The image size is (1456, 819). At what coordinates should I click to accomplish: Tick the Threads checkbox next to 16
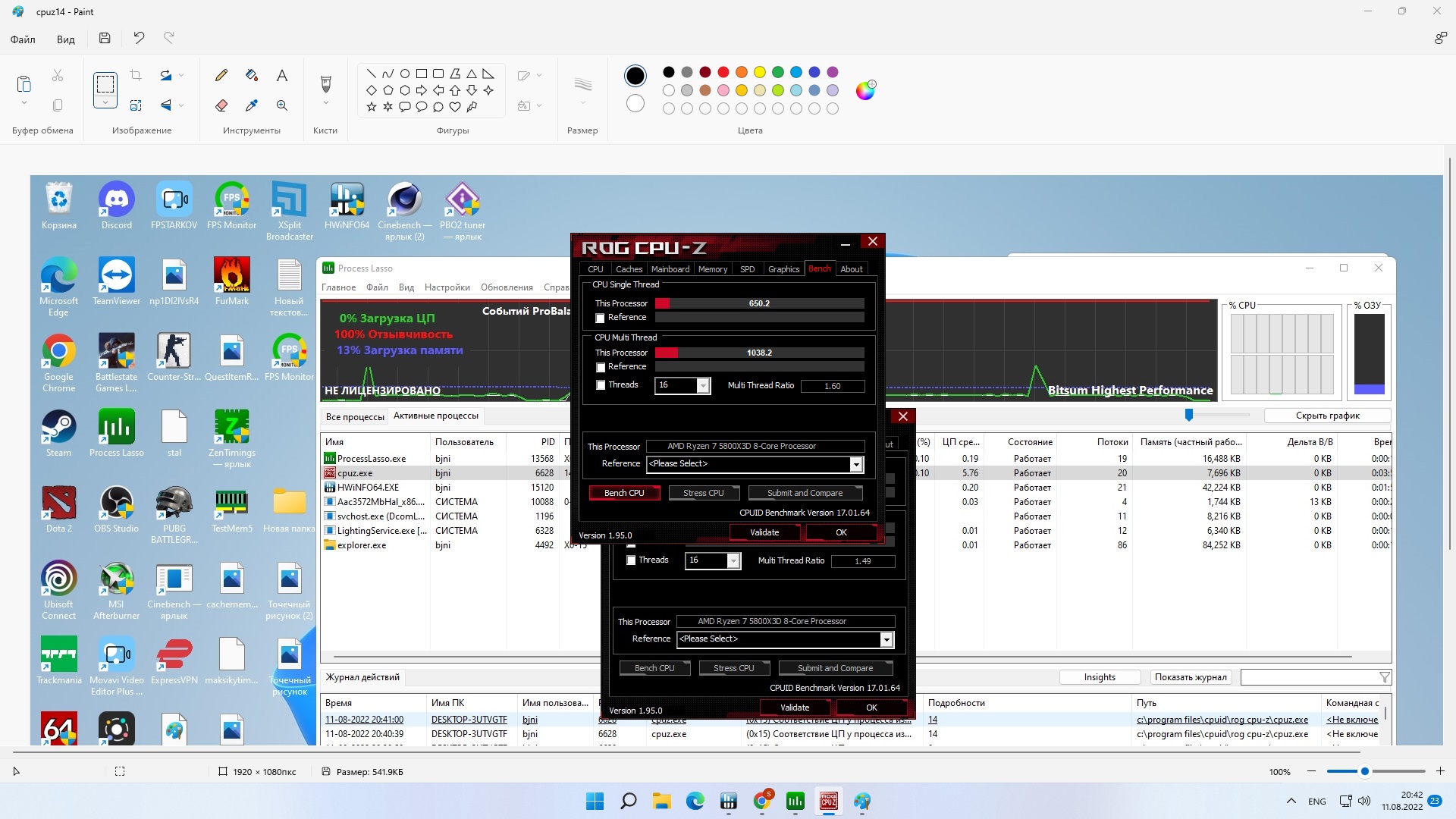601,385
